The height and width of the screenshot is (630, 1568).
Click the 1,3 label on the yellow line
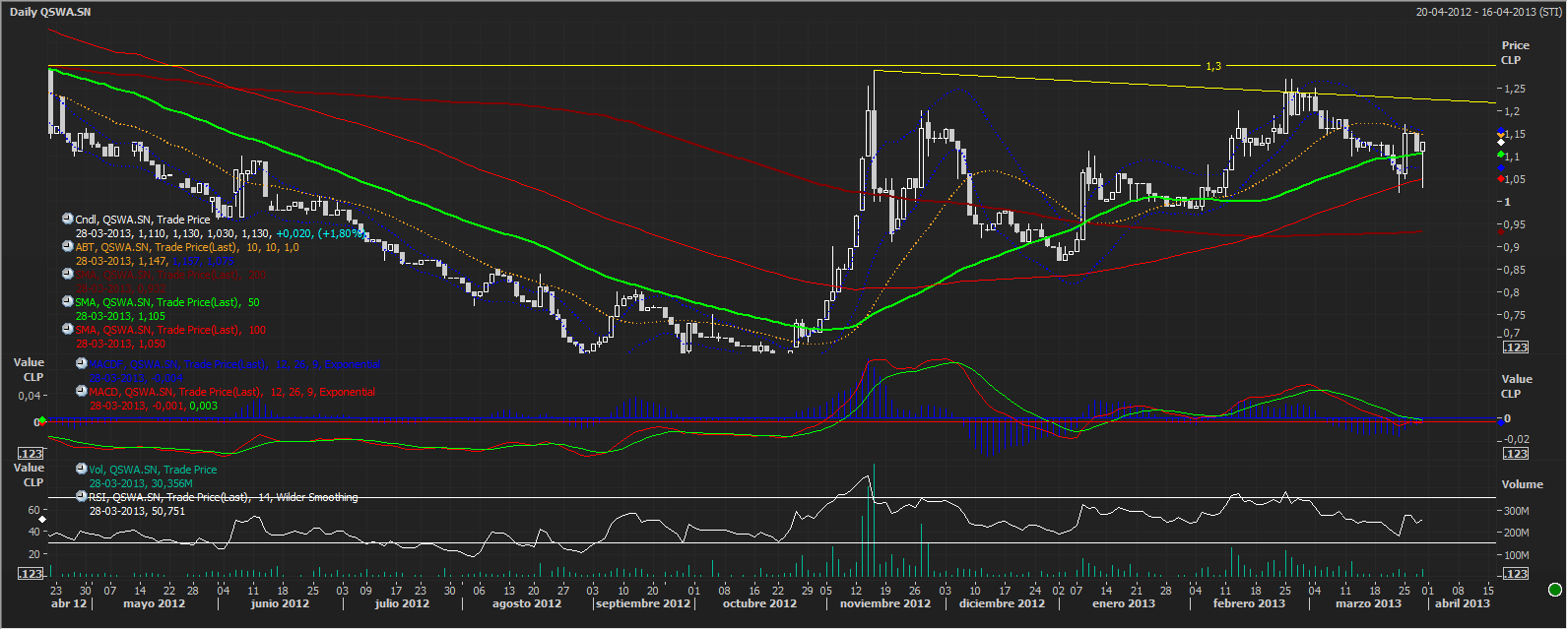pos(1212,66)
